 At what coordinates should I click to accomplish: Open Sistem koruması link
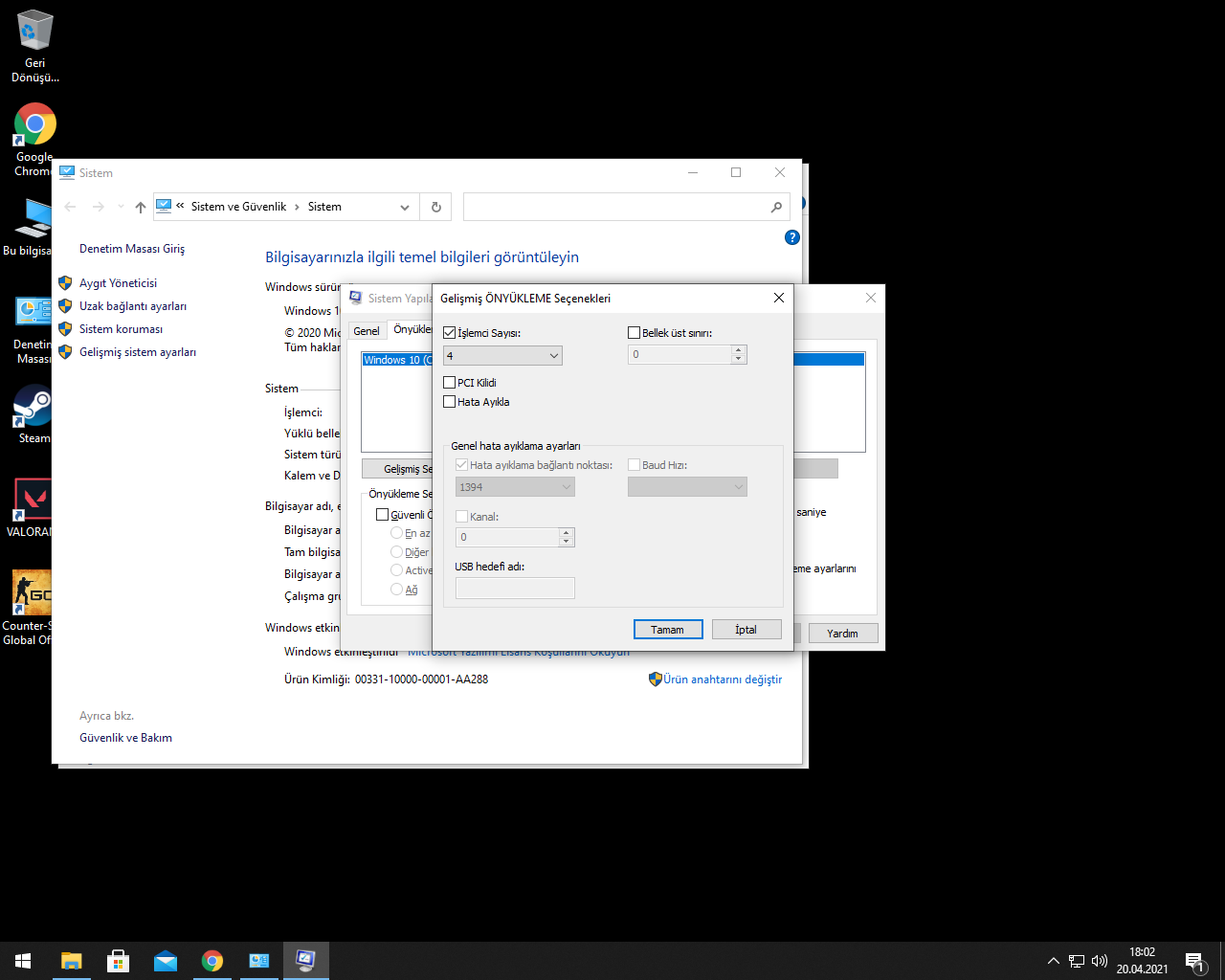(121, 329)
